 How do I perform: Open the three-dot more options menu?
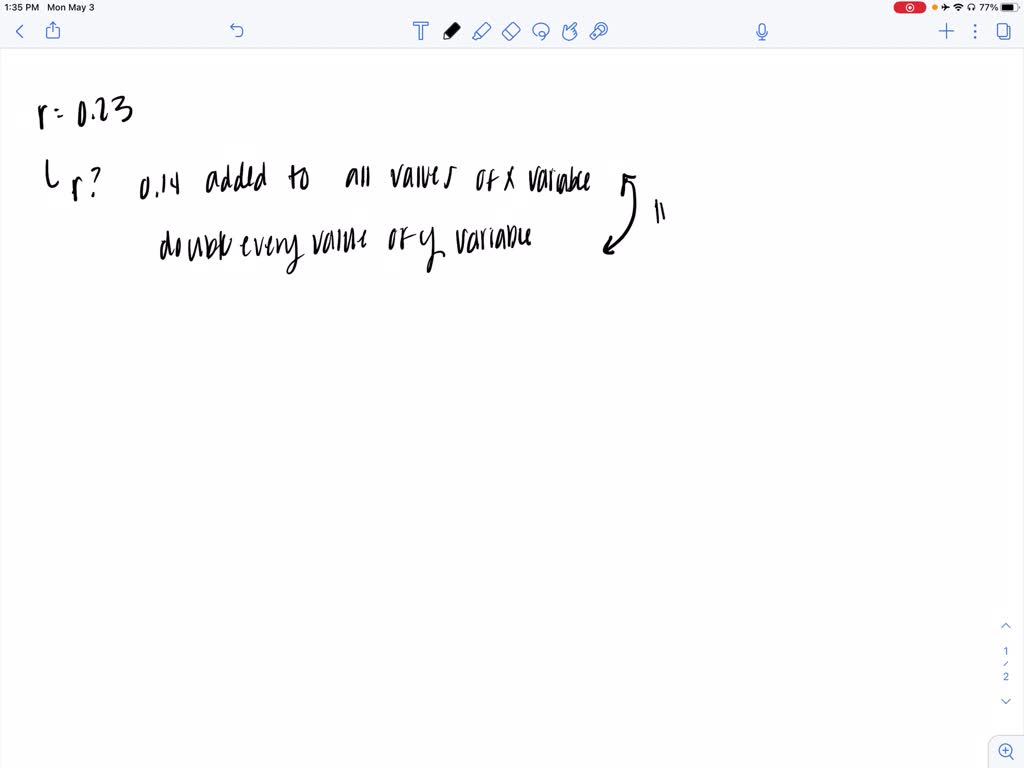975,31
